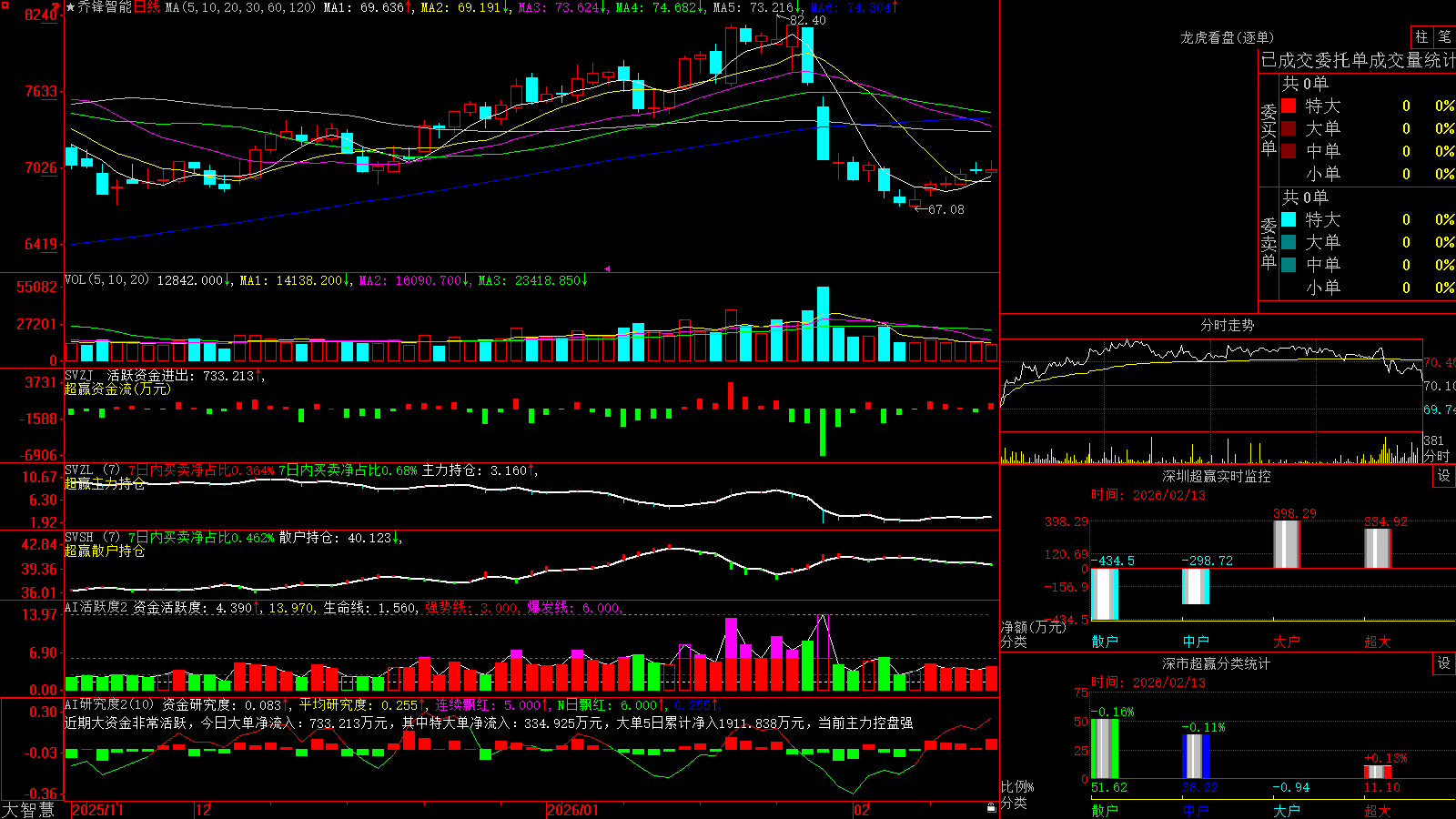Click the star icon before 乔锋智能
The image size is (1456, 819).
pyautogui.click(x=70, y=7)
